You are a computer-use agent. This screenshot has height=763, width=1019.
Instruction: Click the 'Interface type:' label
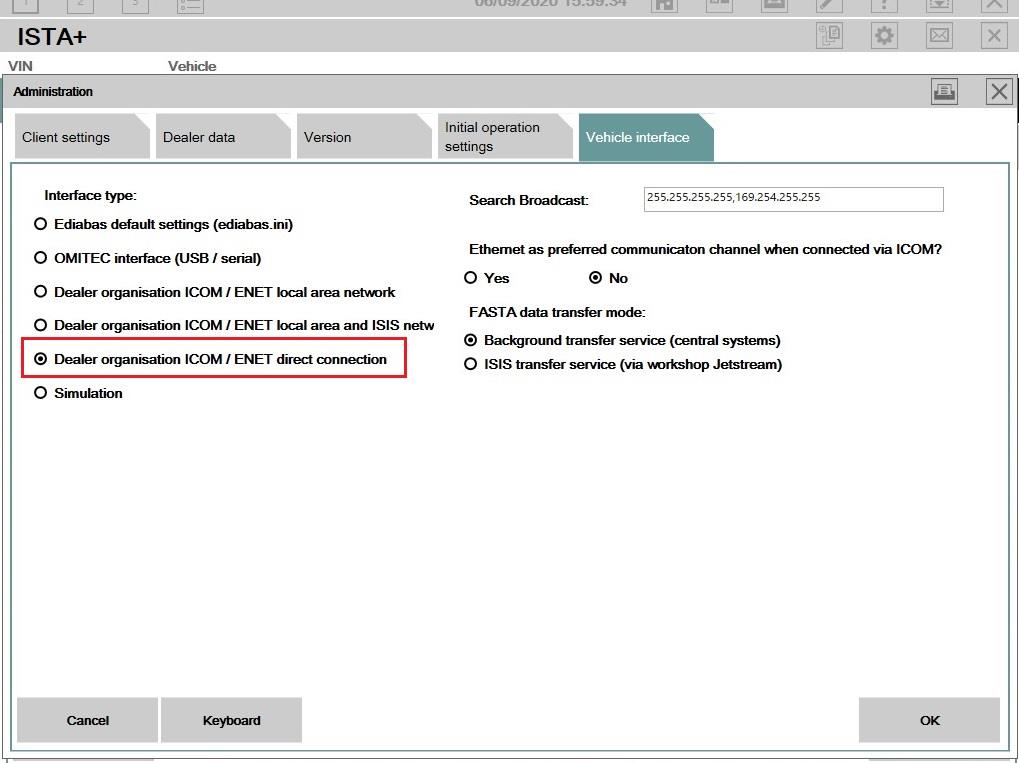point(90,195)
